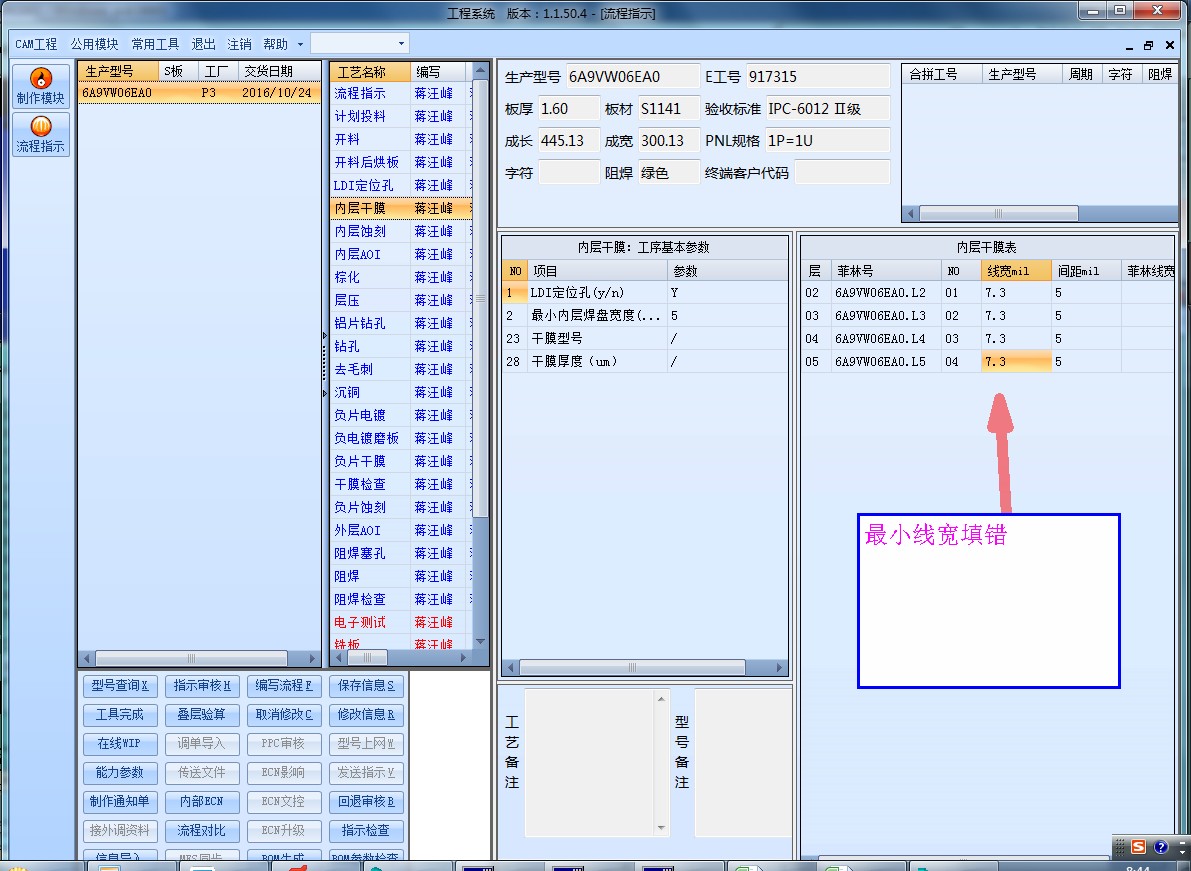1191x871 pixels.
Task: Click the 在线WIP button
Action: click(x=120, y=743)
